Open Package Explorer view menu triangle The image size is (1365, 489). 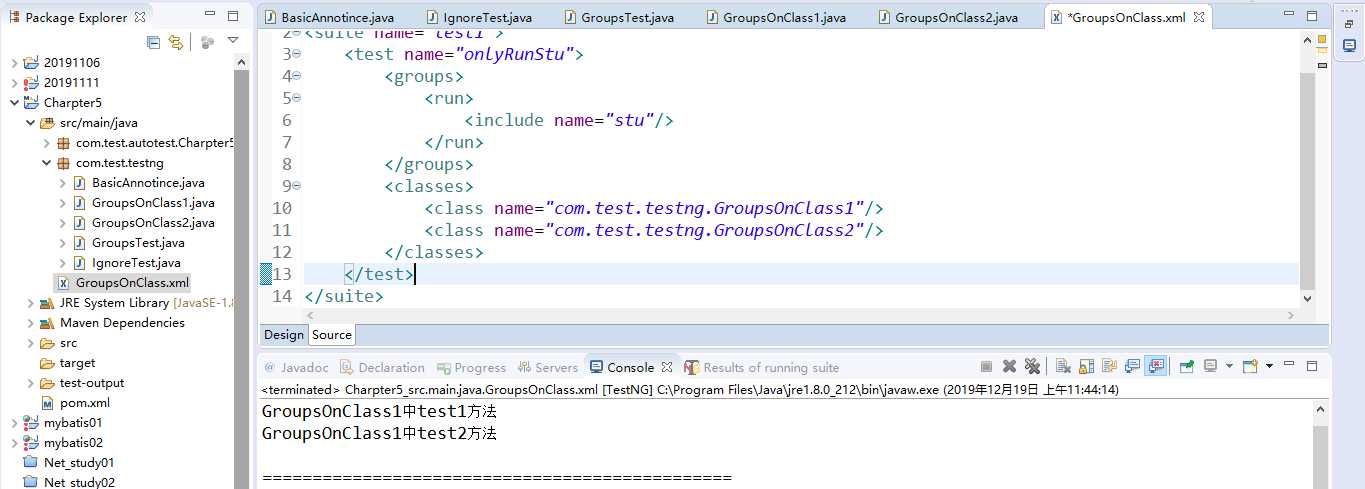click(x=233, y=41)
